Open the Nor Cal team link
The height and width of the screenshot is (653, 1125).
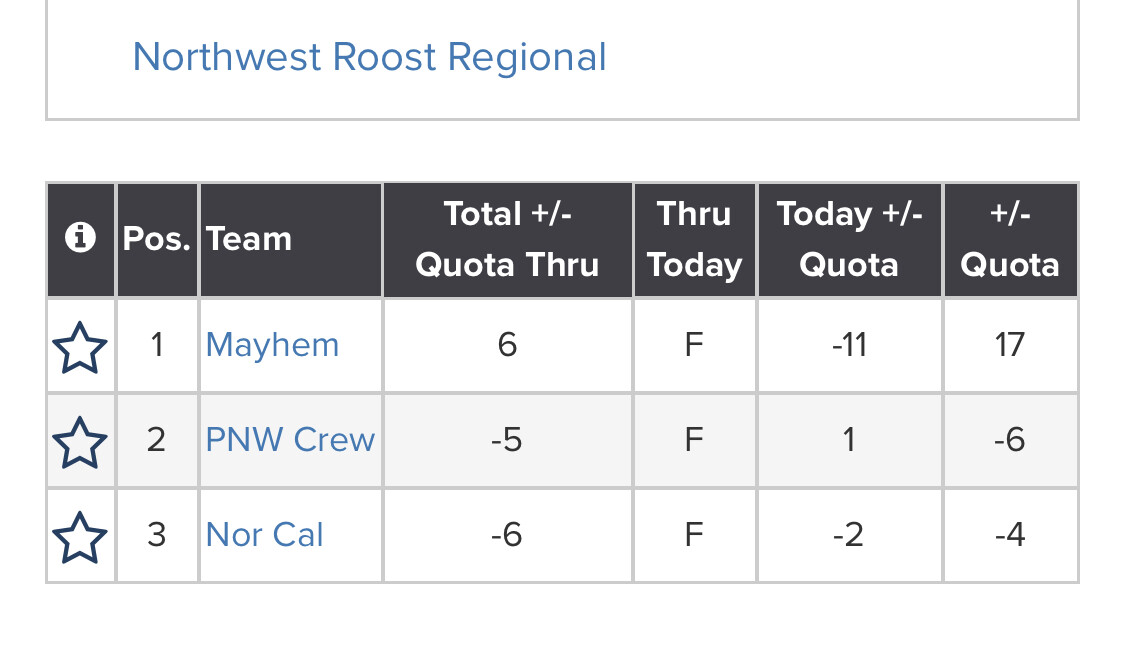point(264,535)
